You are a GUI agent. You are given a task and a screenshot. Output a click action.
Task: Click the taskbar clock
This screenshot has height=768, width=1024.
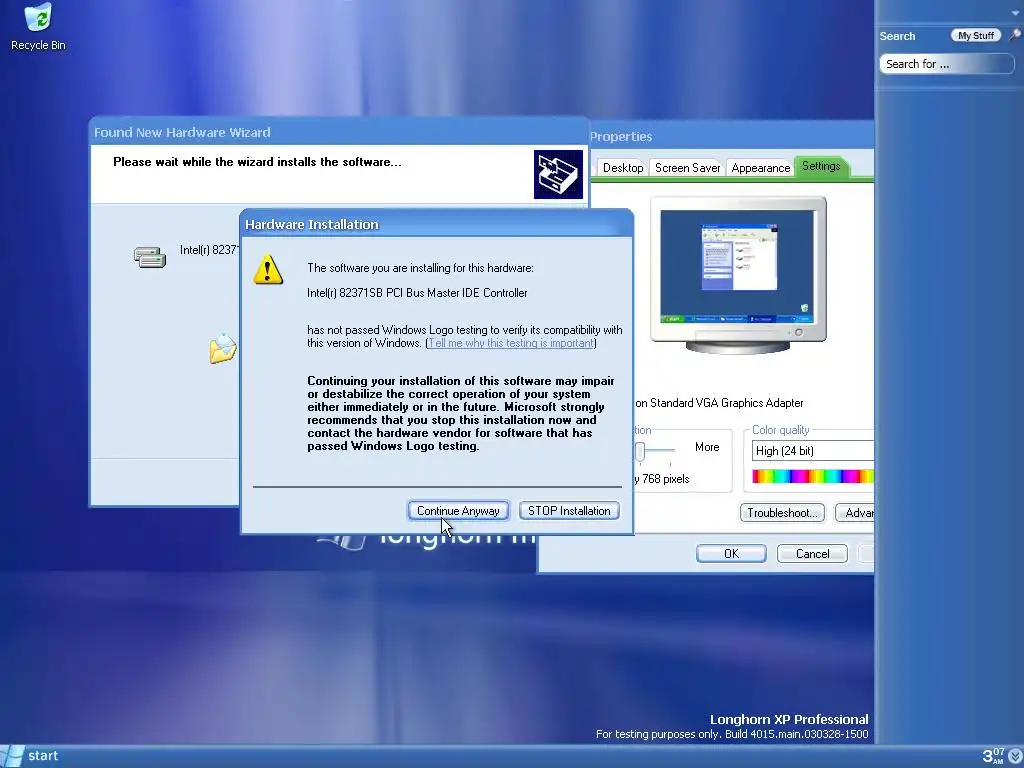(x=993, y=756)
